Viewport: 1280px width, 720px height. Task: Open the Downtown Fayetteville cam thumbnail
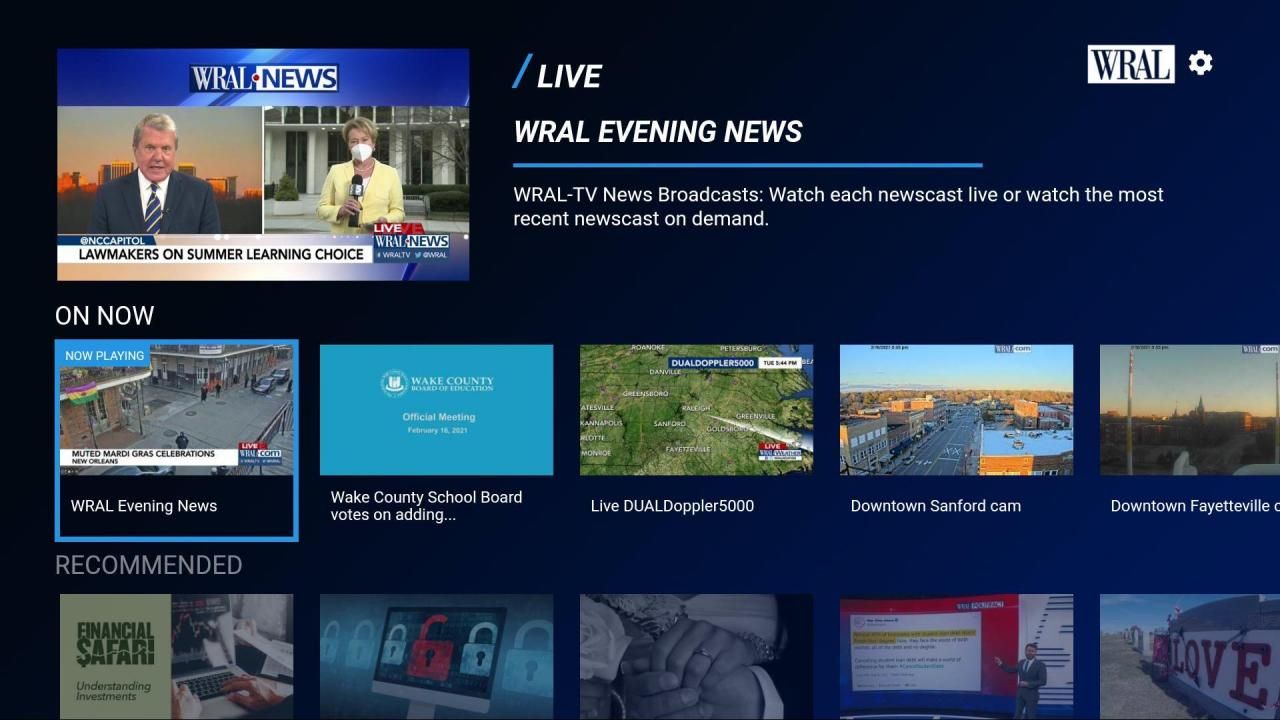[x=1189, y=410]
